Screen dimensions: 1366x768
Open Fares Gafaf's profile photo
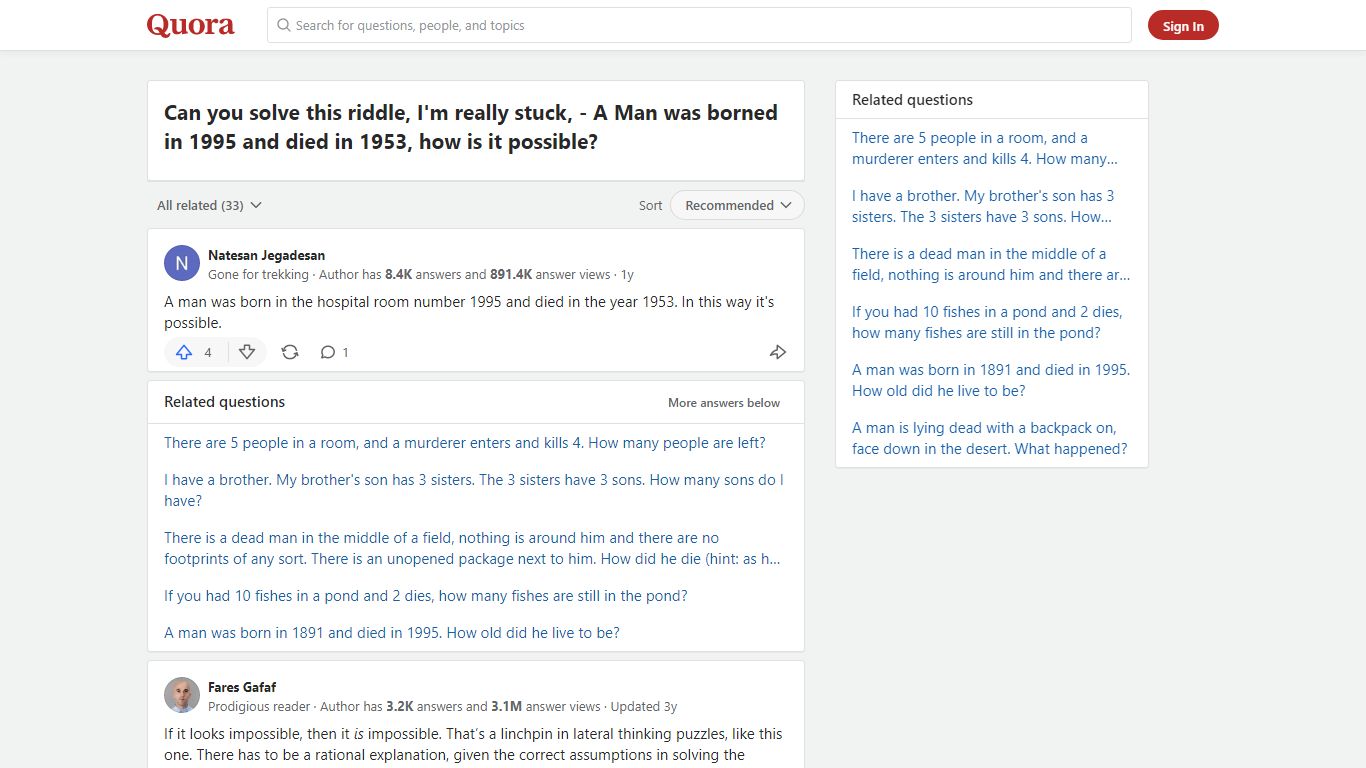point(182,695)
